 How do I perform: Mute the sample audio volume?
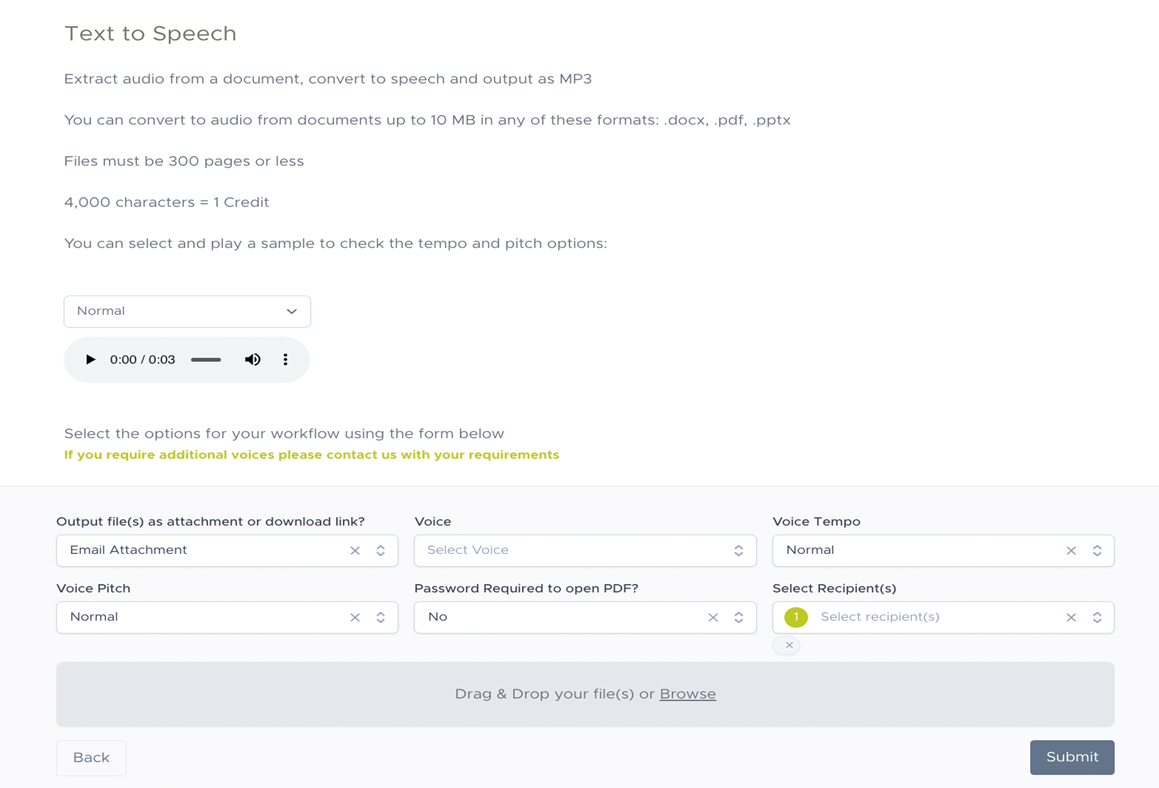tap(253, 360)
